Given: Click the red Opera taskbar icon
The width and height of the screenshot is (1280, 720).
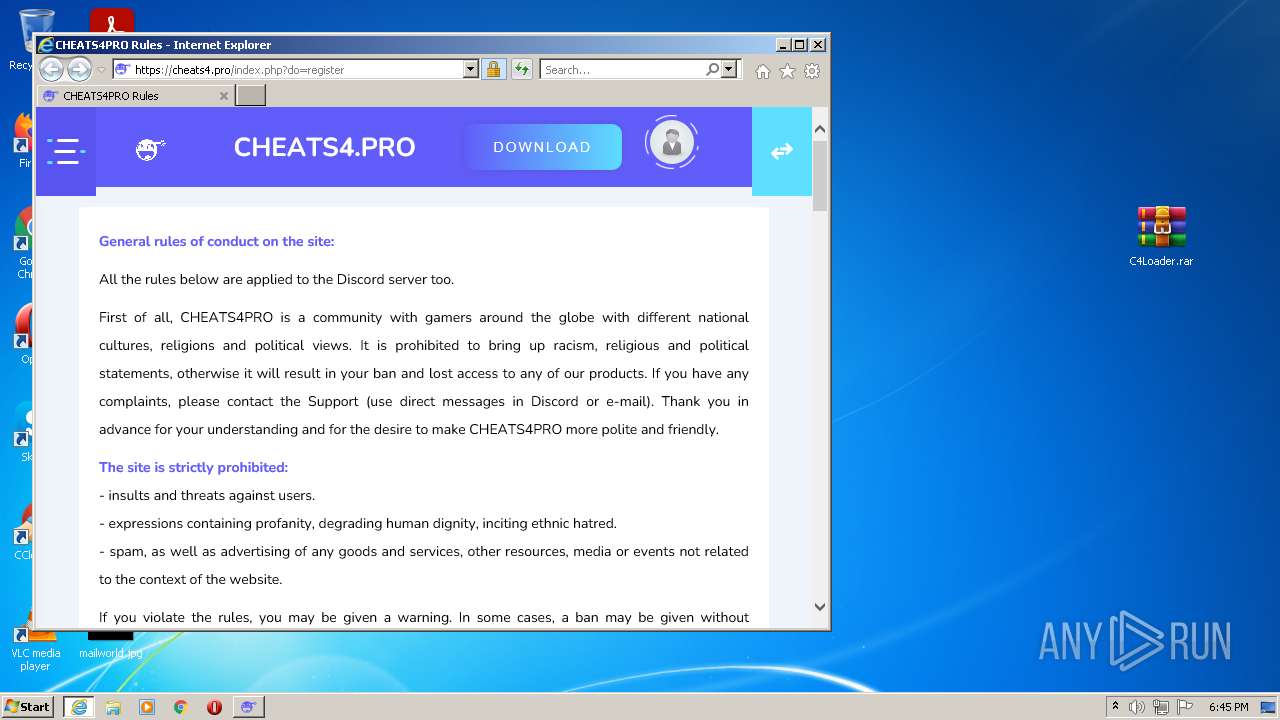Looking at the screenshot, I should click(214, 707).
